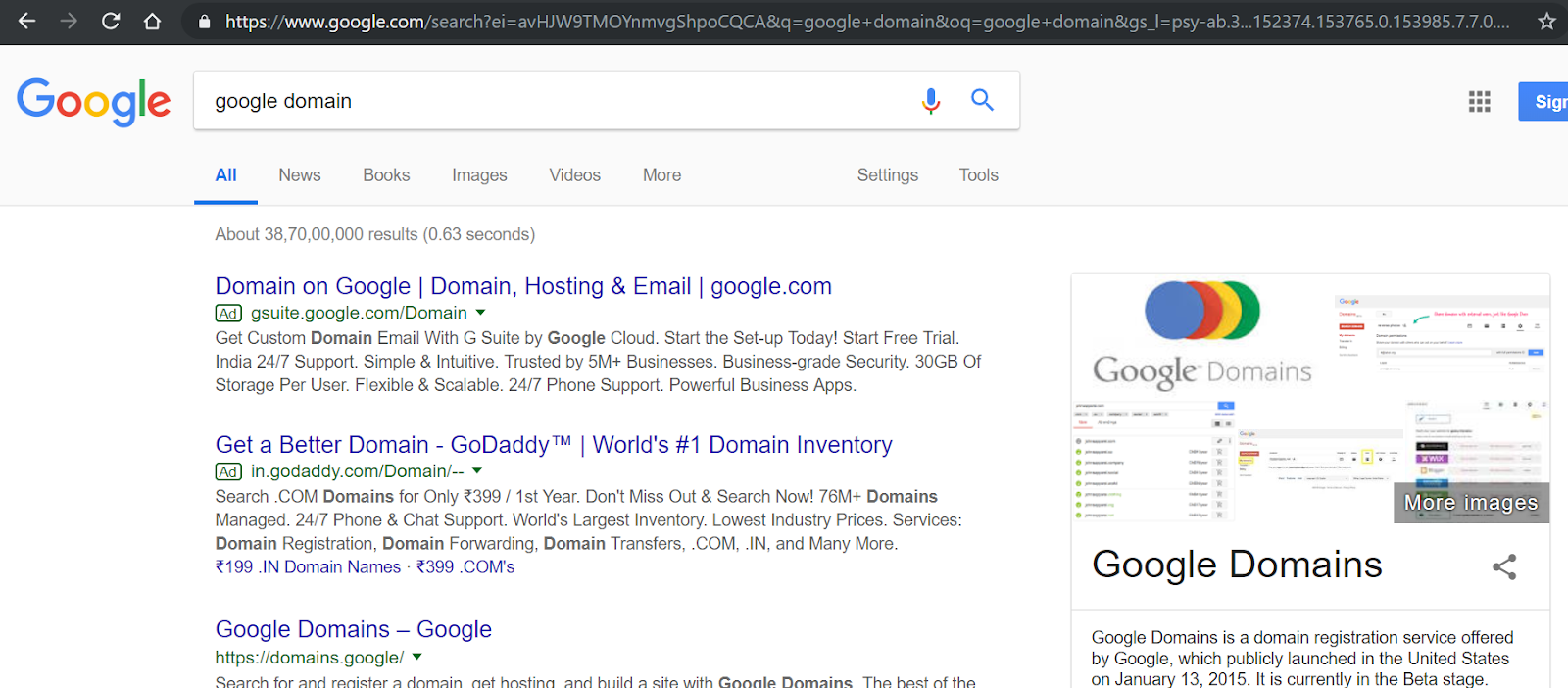Go back using the browser back arrow

[26, 21]
